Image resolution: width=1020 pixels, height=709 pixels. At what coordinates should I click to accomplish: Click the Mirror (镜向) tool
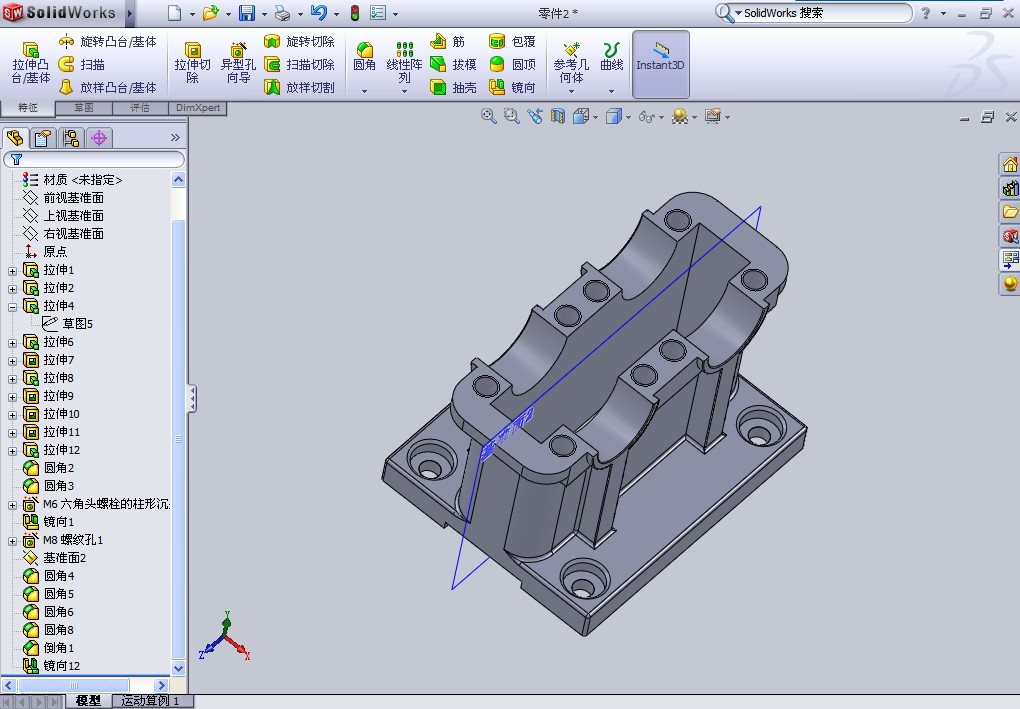pos(512,87)
